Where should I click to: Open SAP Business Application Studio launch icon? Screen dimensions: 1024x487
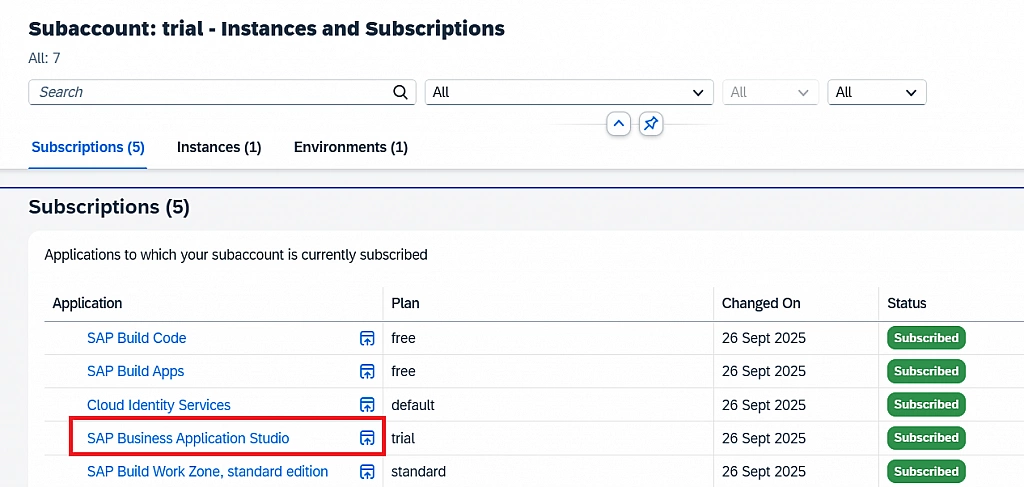367,438
